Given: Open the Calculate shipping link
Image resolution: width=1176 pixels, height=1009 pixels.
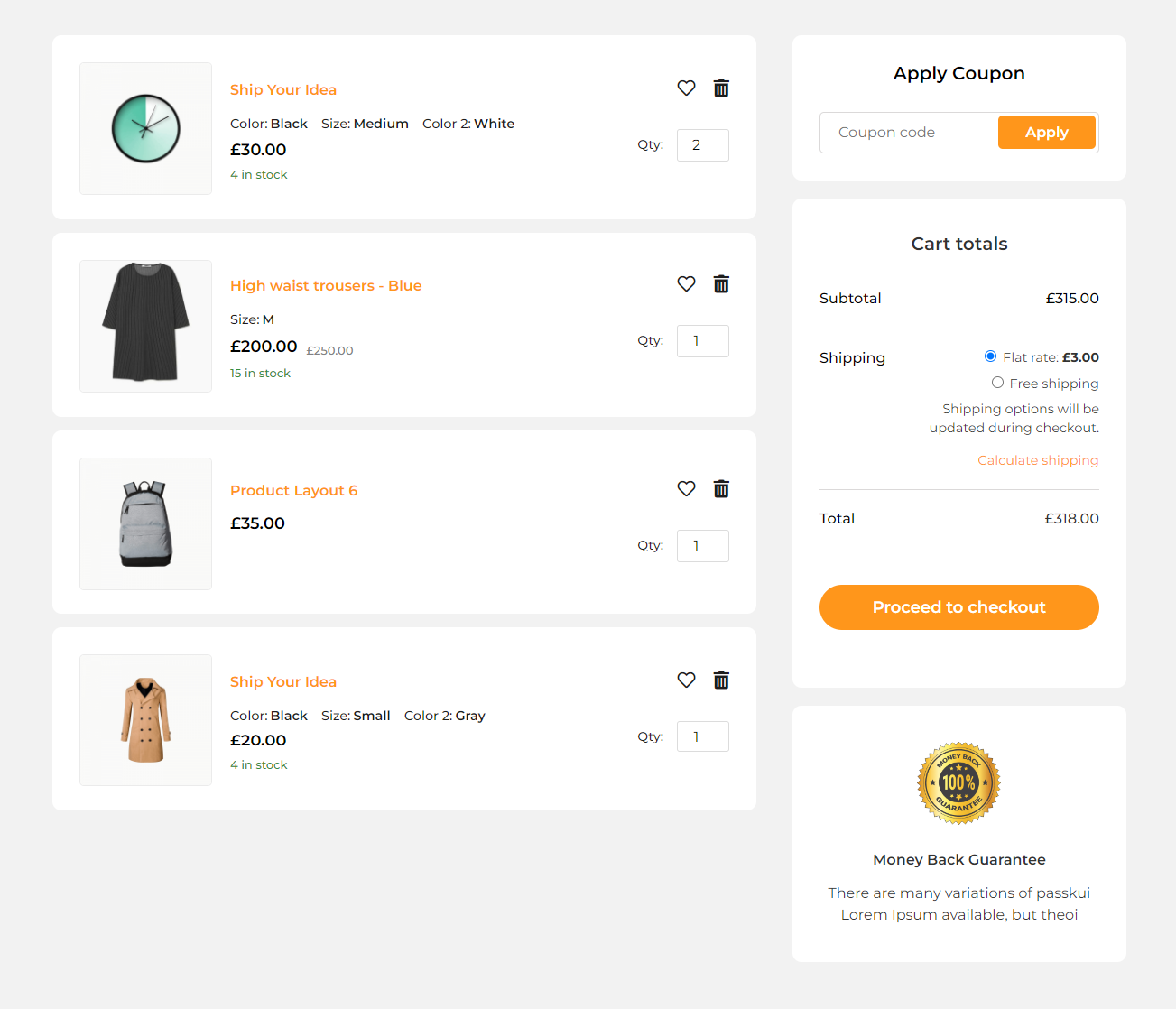Looking at the screenshot, I should [x=1038, y=460].
